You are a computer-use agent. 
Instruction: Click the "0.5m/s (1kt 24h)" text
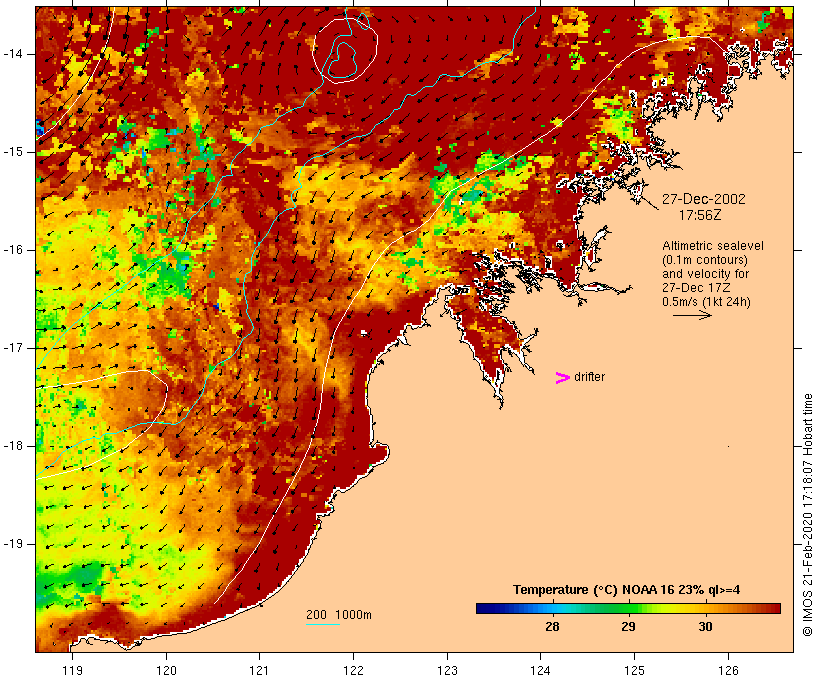(706, 302)
